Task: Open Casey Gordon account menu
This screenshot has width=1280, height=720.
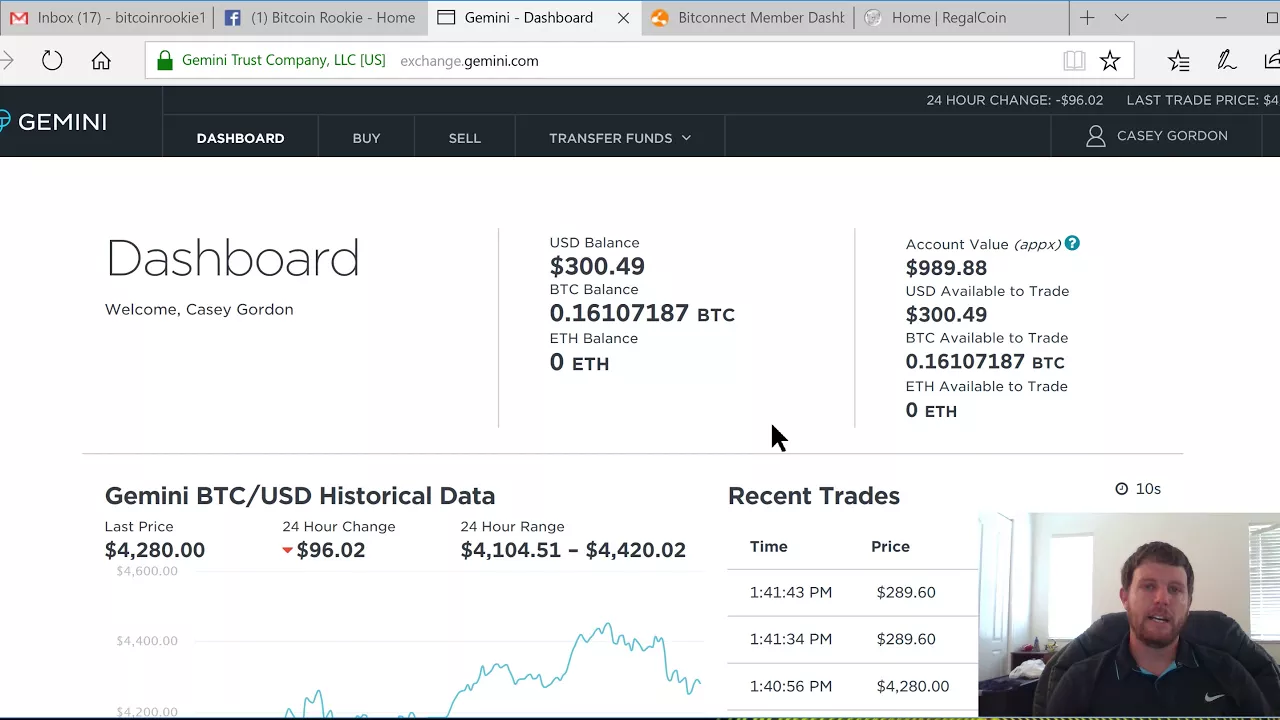Action: (1157, 136)
